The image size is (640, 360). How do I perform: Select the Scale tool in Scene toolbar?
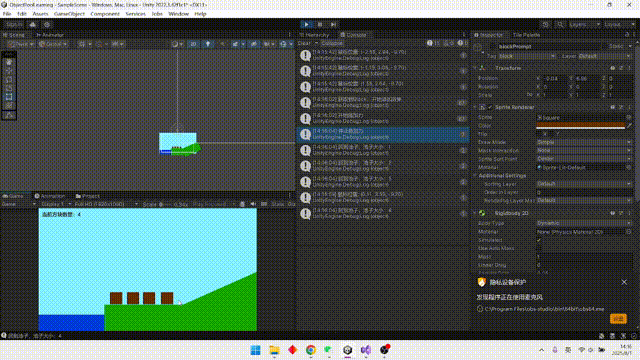tap(9, 88)
